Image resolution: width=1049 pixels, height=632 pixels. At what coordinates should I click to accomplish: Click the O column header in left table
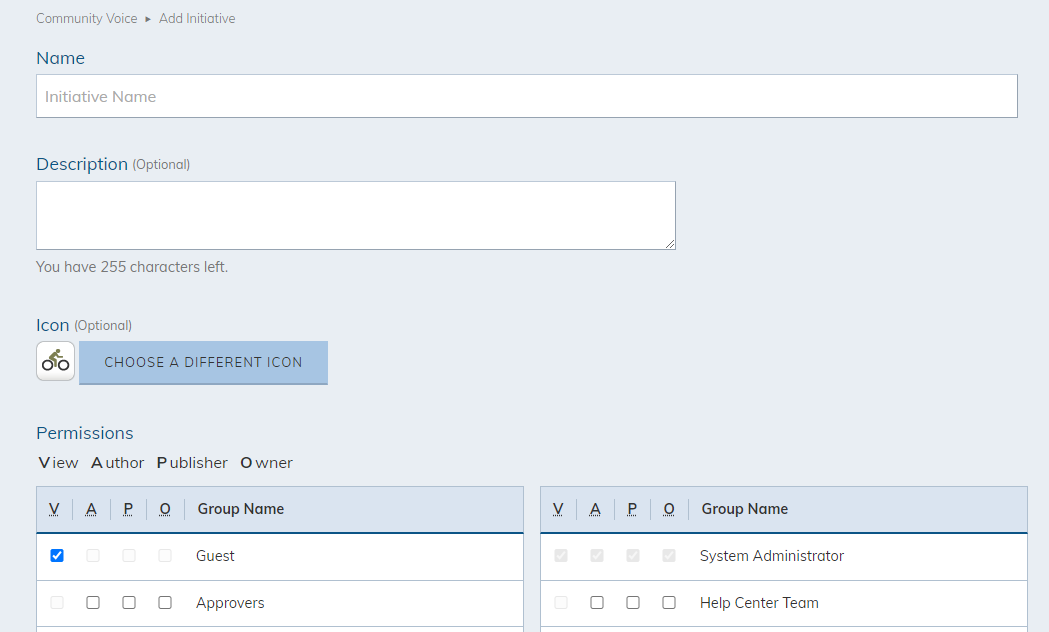tap(165, 510)
